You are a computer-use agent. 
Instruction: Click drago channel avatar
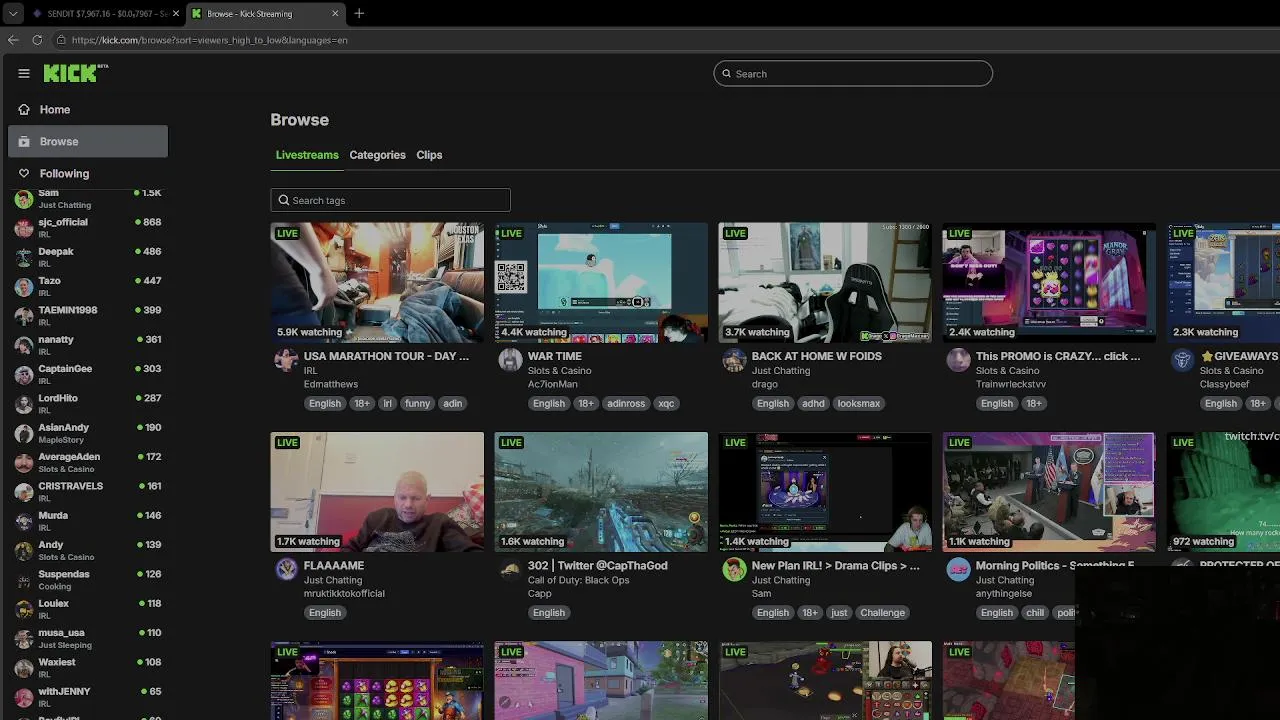tap(734, 360)
